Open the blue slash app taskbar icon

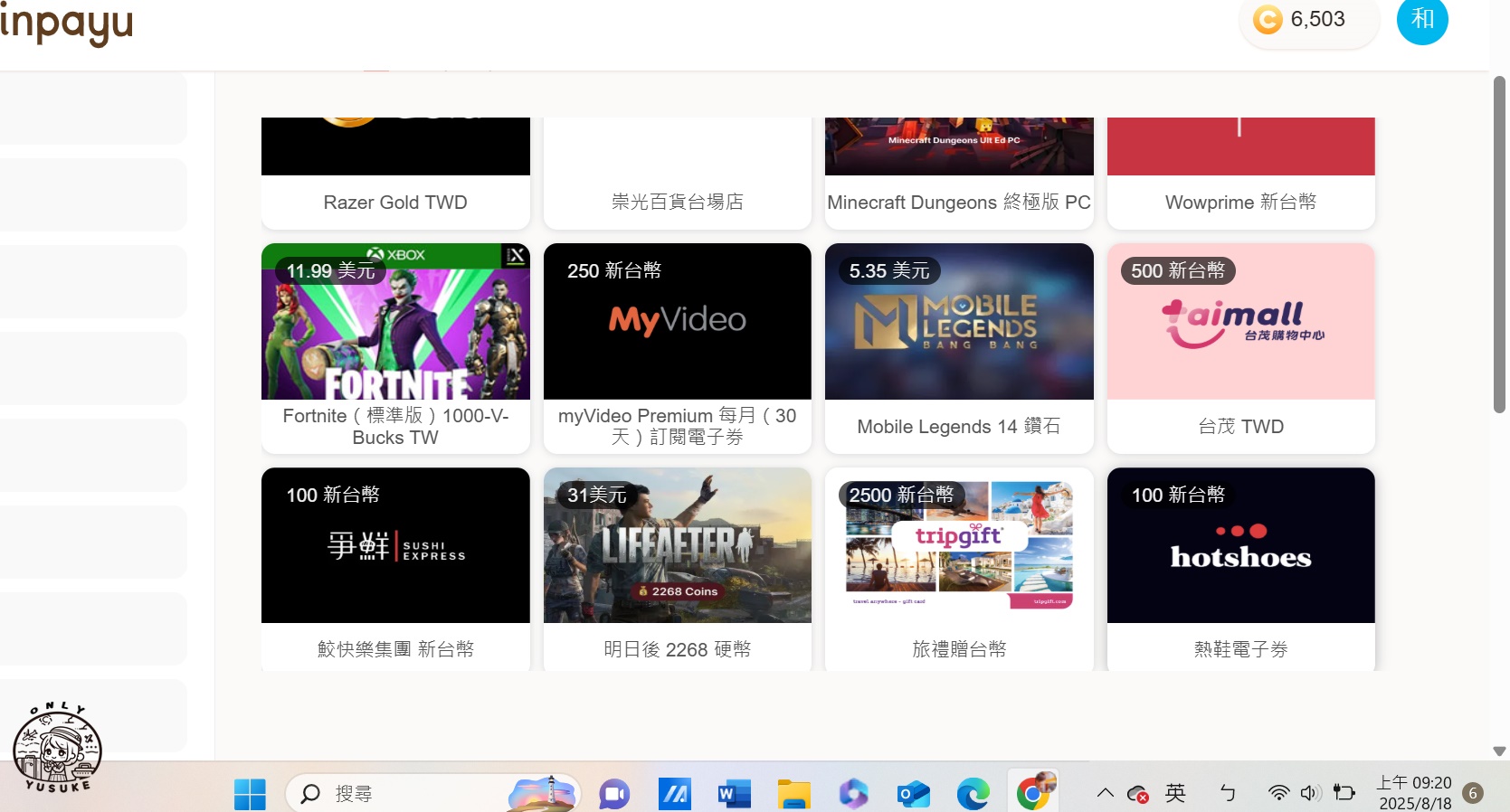(674, 794)
